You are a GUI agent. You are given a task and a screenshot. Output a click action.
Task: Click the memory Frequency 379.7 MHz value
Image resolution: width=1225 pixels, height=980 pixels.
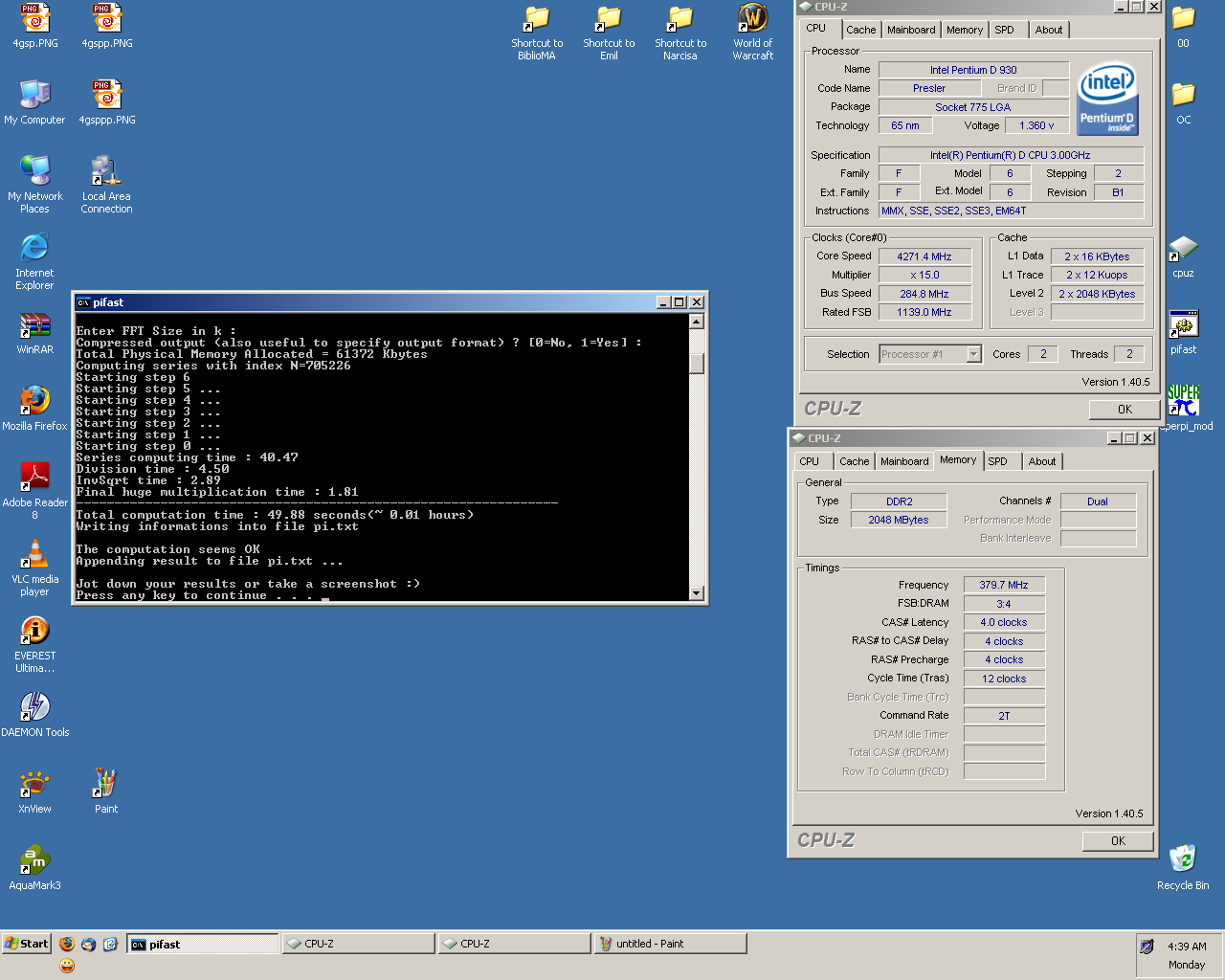[1004, 585]
